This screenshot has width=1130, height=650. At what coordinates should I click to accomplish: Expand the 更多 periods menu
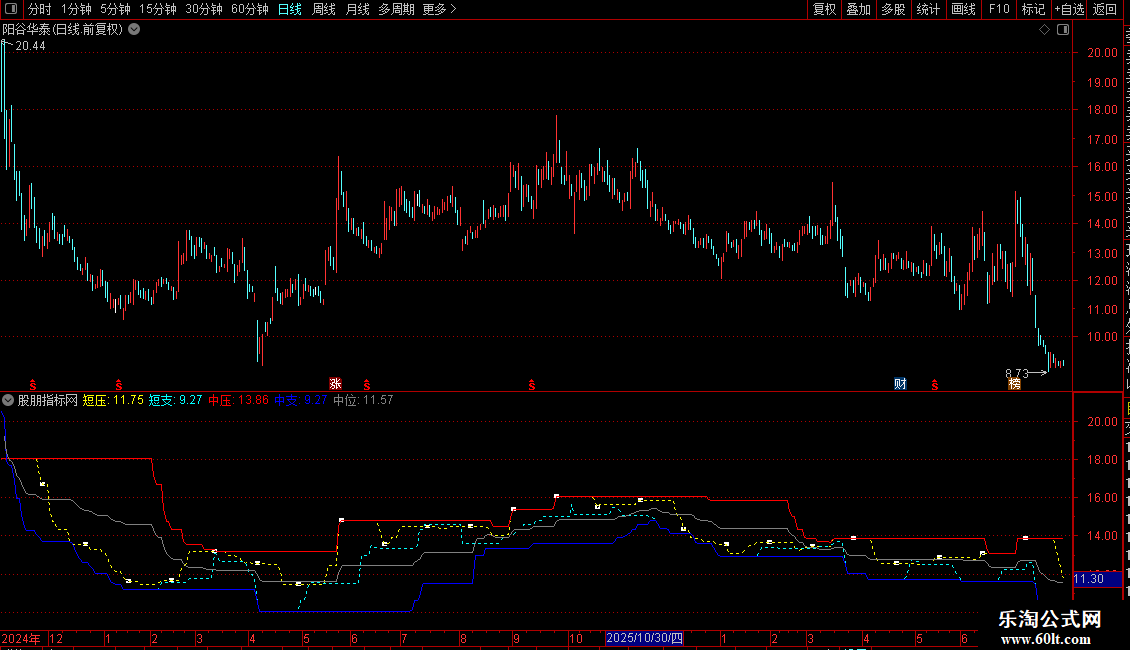tap(439, 9)
